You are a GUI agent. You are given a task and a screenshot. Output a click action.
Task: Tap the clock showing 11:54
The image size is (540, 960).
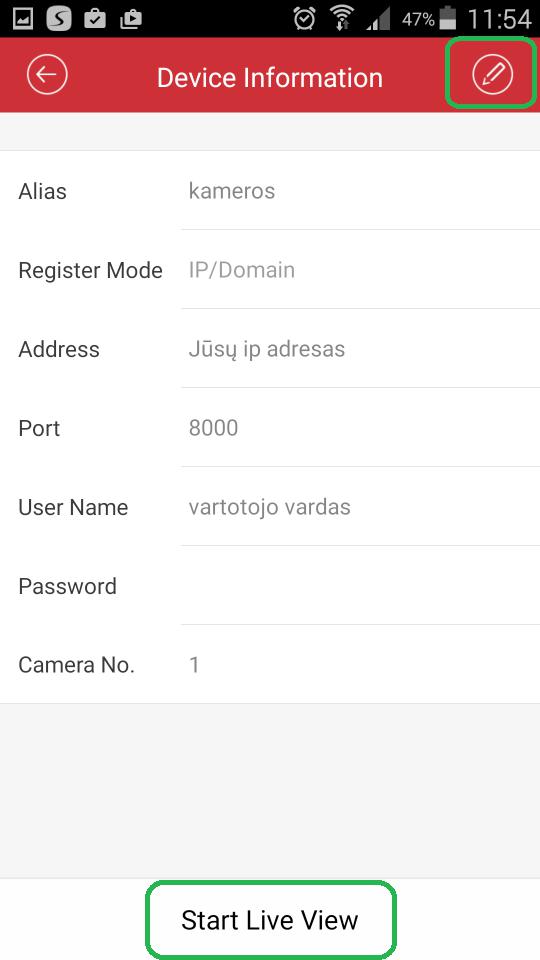(500, 20)
